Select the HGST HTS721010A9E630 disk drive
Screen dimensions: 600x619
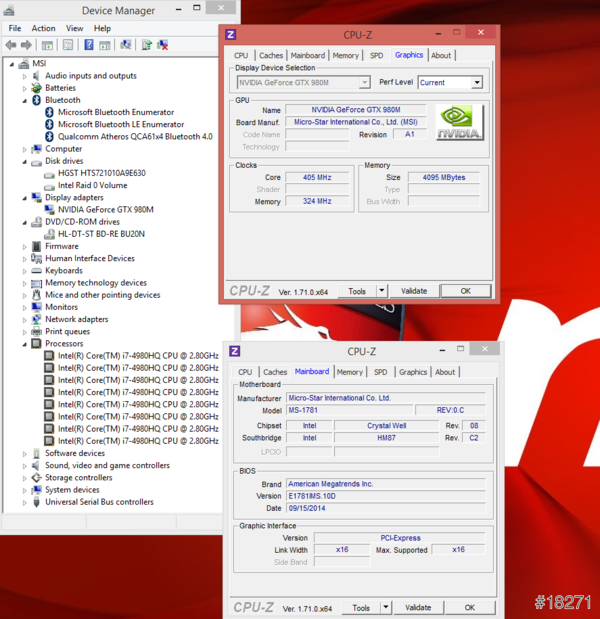101,173
